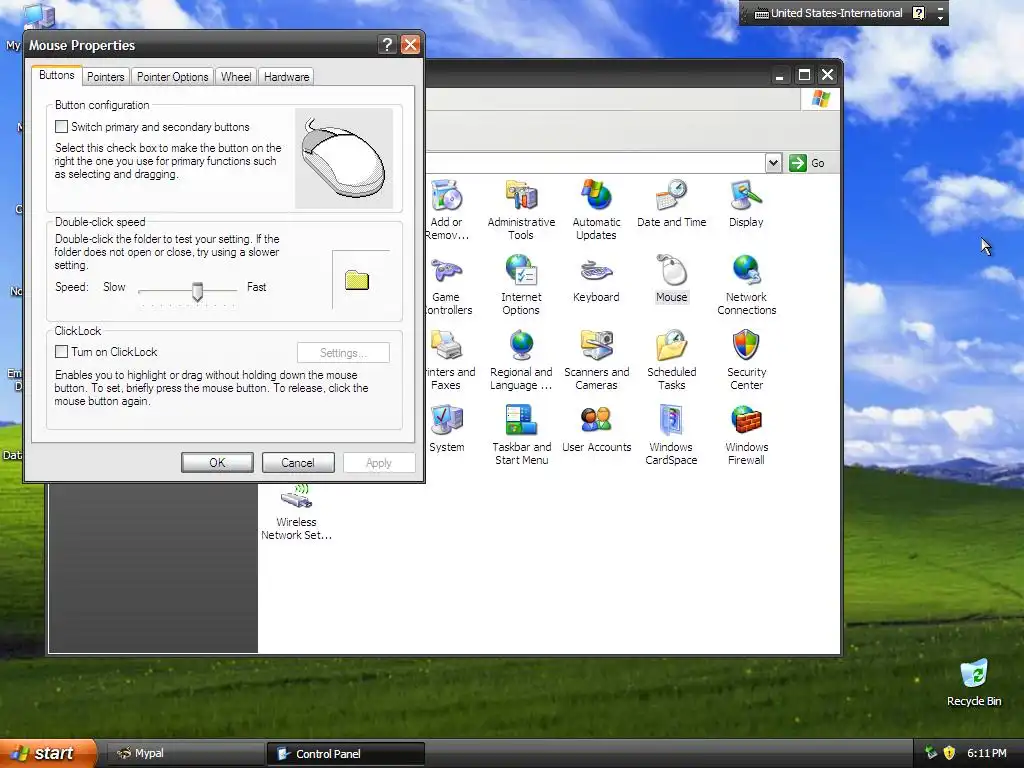Click the language bar help icon

[x=919, y=13]
